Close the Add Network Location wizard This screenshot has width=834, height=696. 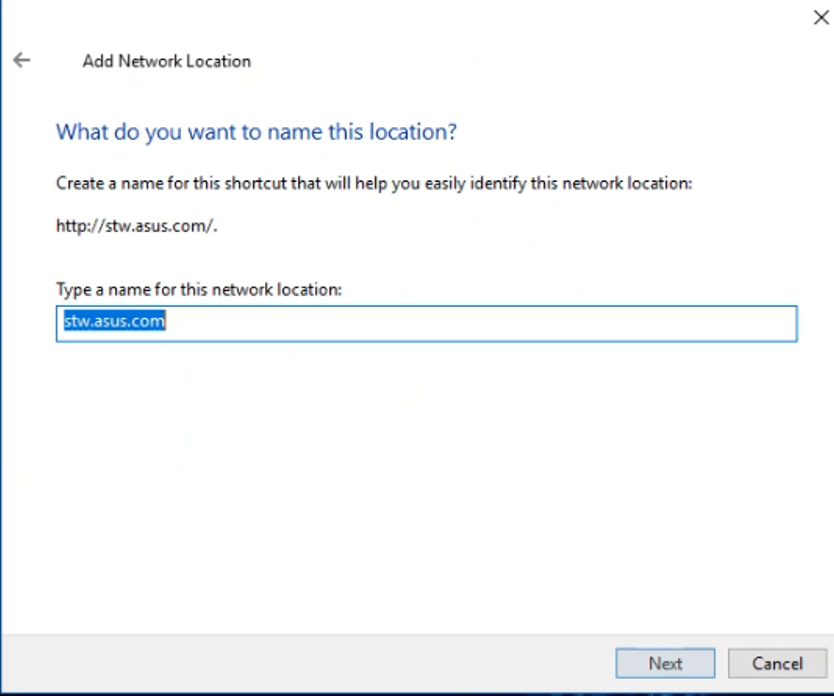tap(821, 18)
